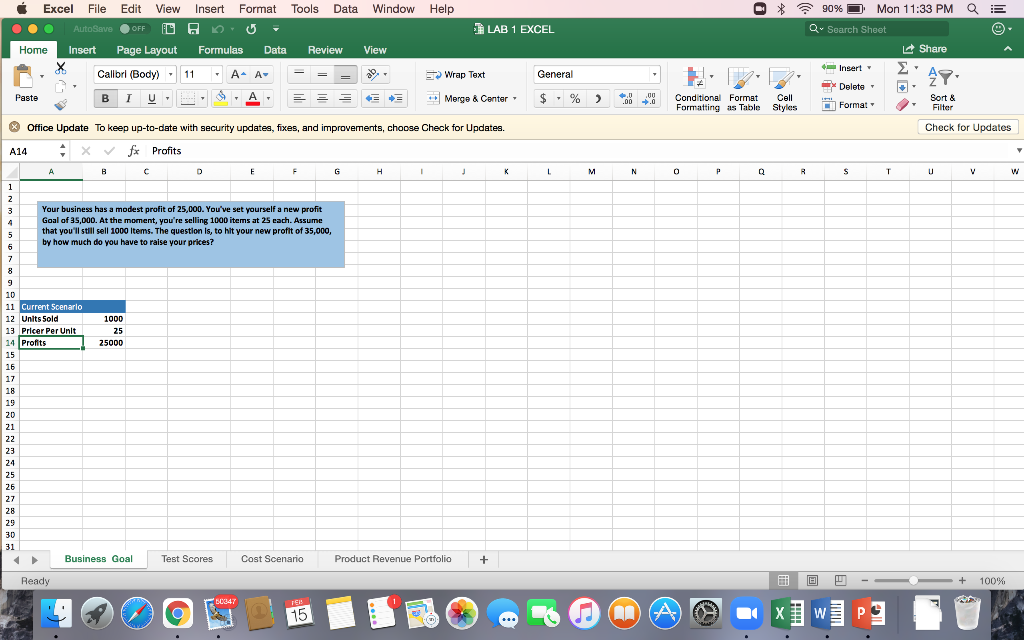Toggle bold formatting
Screen dimensions: 1024x640
coord(108,96)
